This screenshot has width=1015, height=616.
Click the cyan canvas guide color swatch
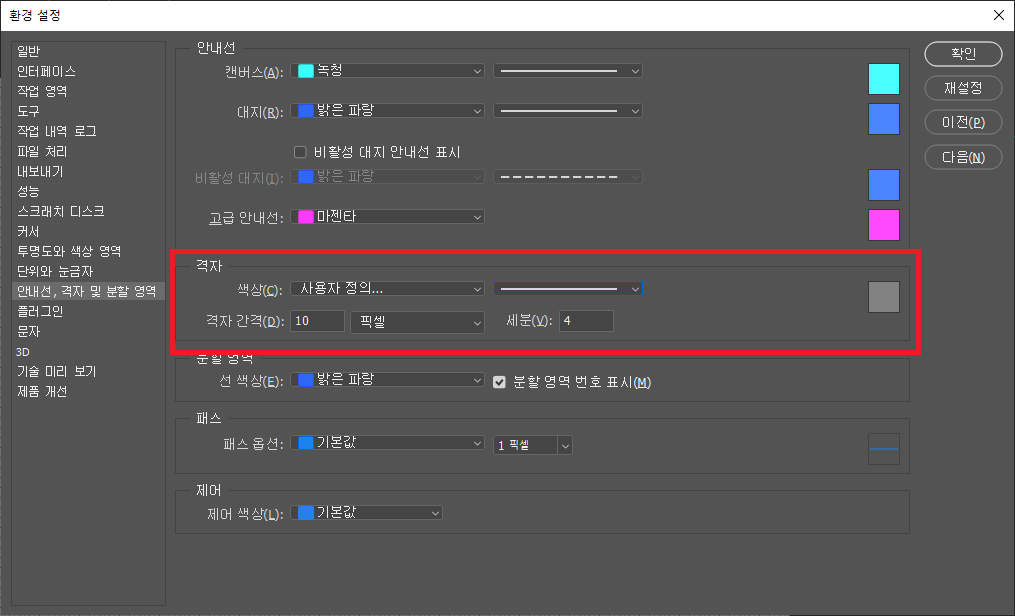pos(883,79)
